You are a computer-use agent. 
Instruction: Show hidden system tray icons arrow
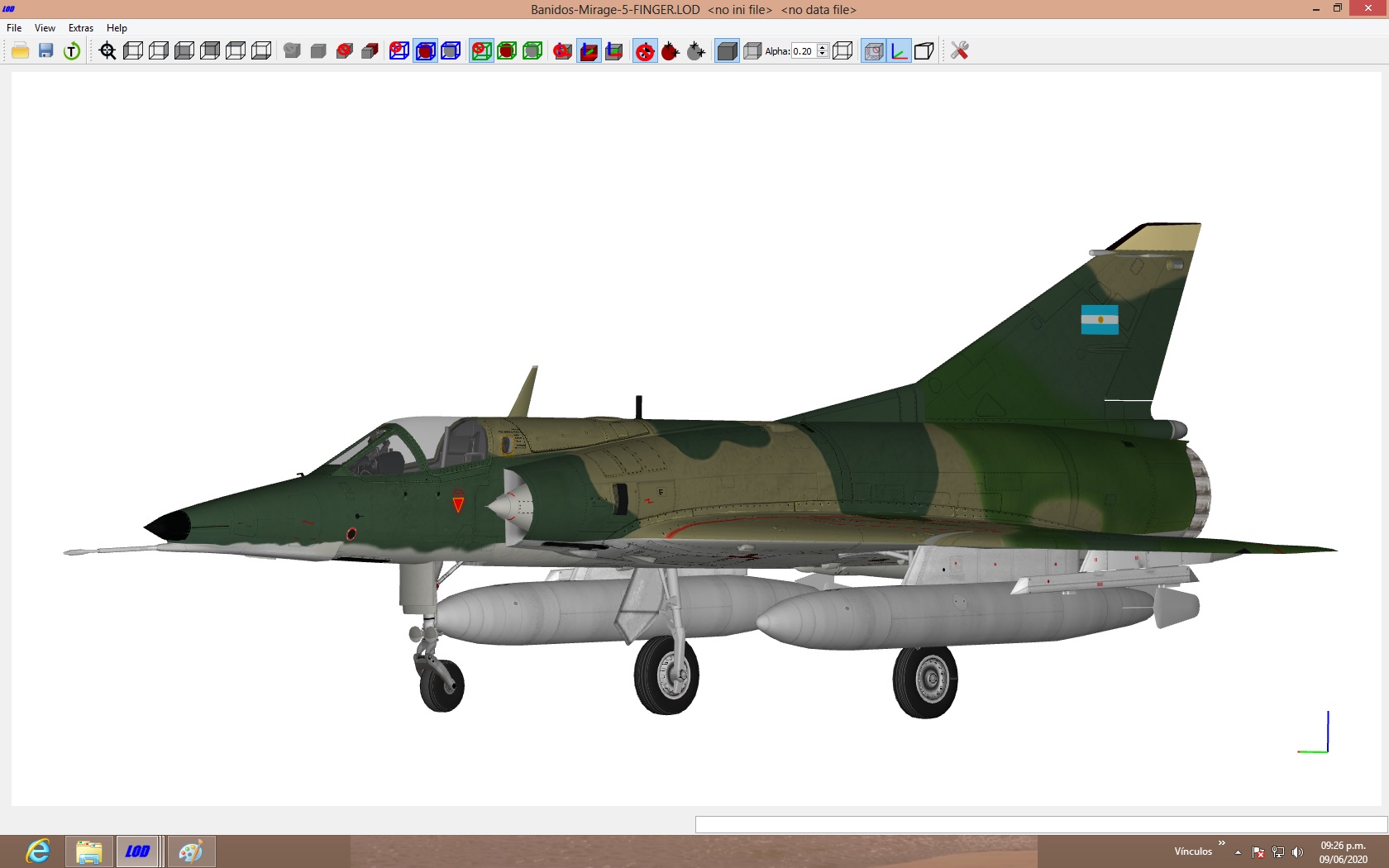(x=1238, y=852)
